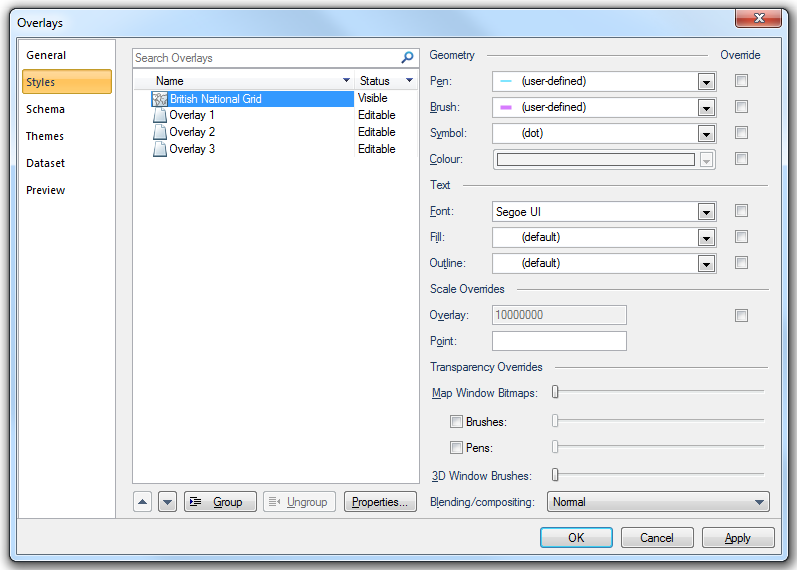
Task: Click the search magnifier icon in Search Overlays
Action: (x=407, y=57)
